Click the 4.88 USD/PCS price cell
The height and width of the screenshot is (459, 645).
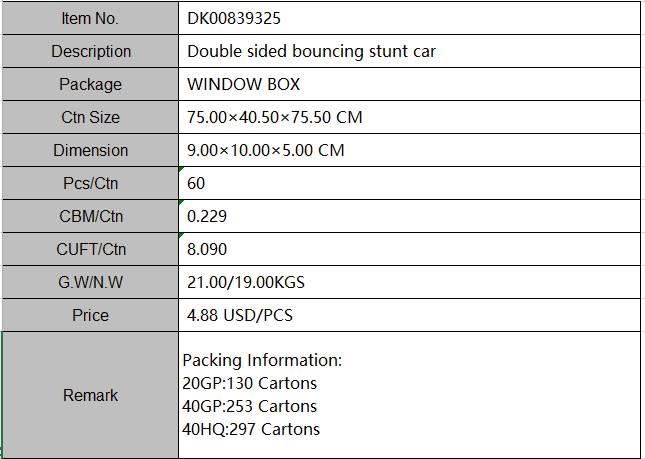[410, 315]
